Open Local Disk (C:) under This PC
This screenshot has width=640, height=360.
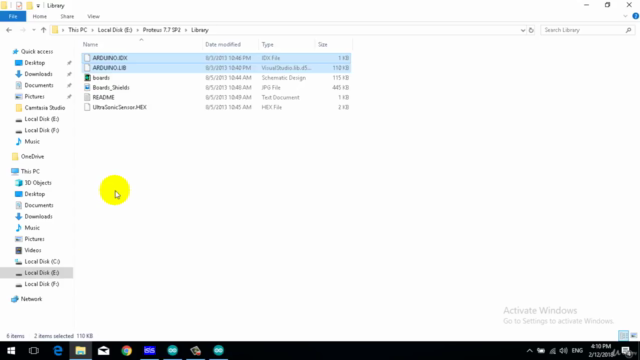[42, 261]
